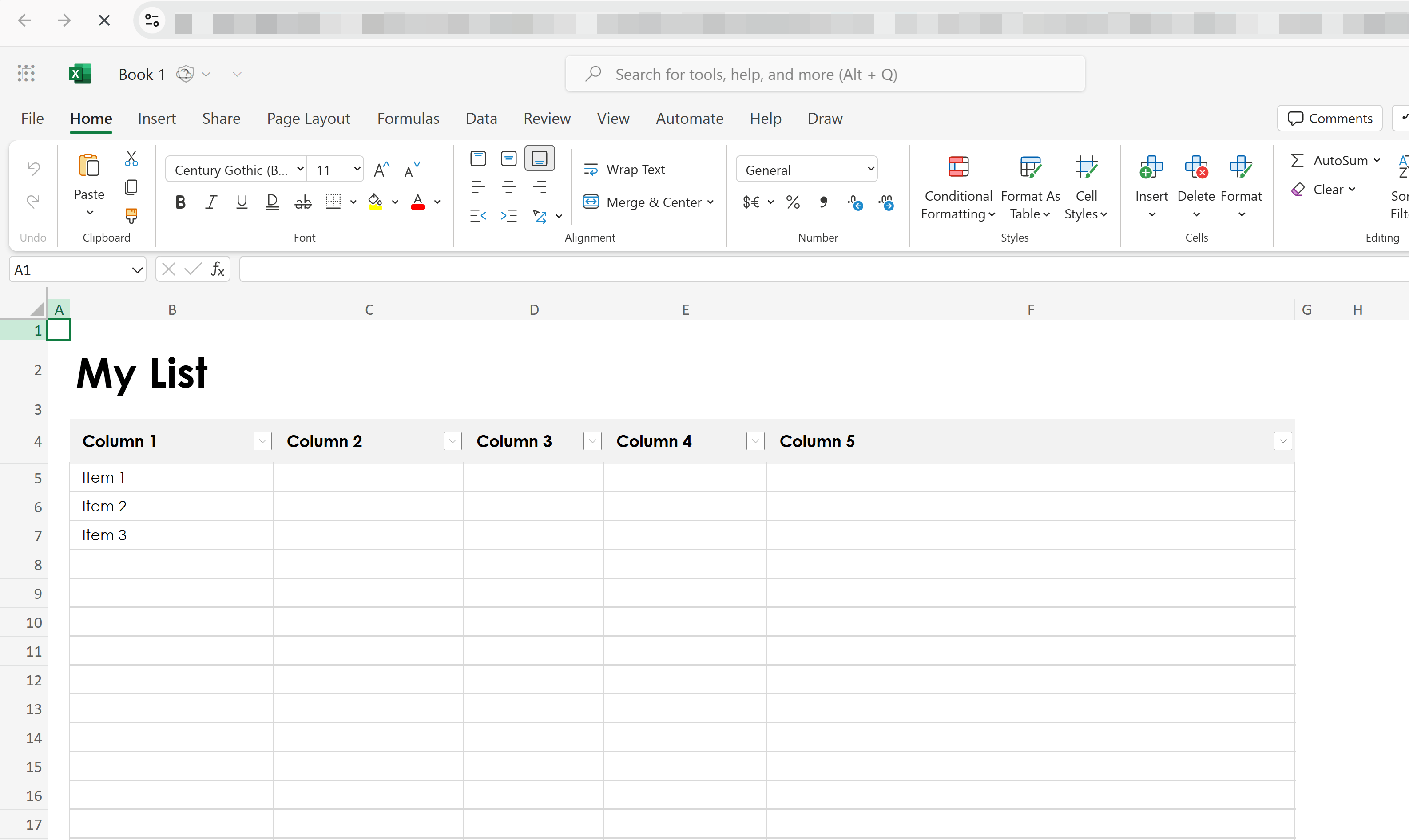Click the Insert Function fx icon
This screenshot has height=840, width=1409.
point(218,269)
